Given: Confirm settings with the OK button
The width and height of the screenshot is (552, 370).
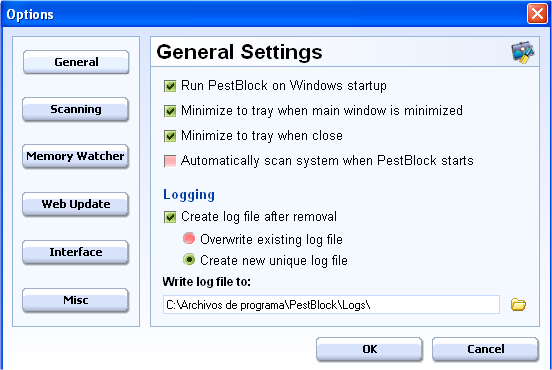Looking at the screenshot, I should coord(369,349).
